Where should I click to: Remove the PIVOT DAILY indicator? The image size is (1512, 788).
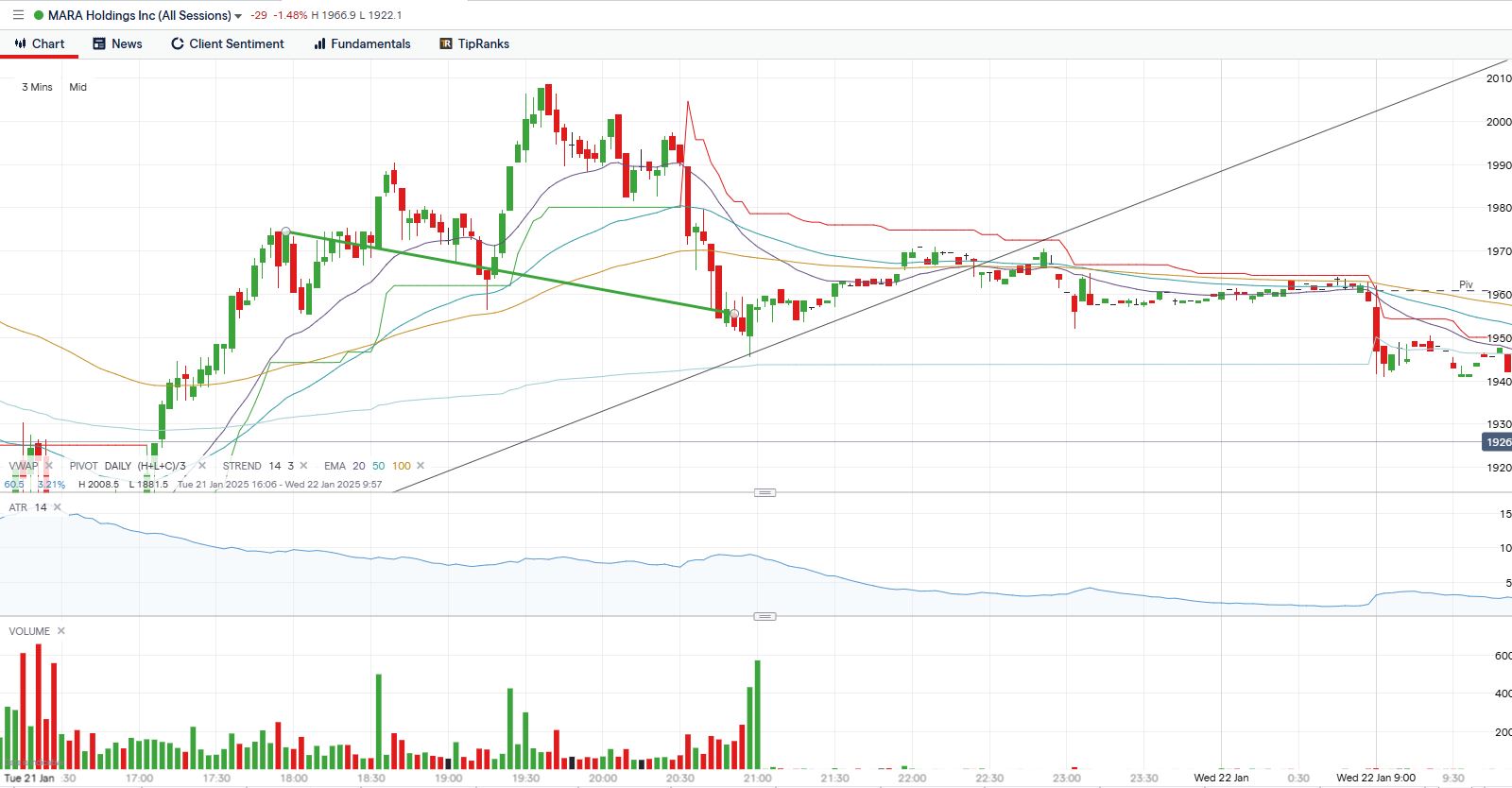coord(202,466)
